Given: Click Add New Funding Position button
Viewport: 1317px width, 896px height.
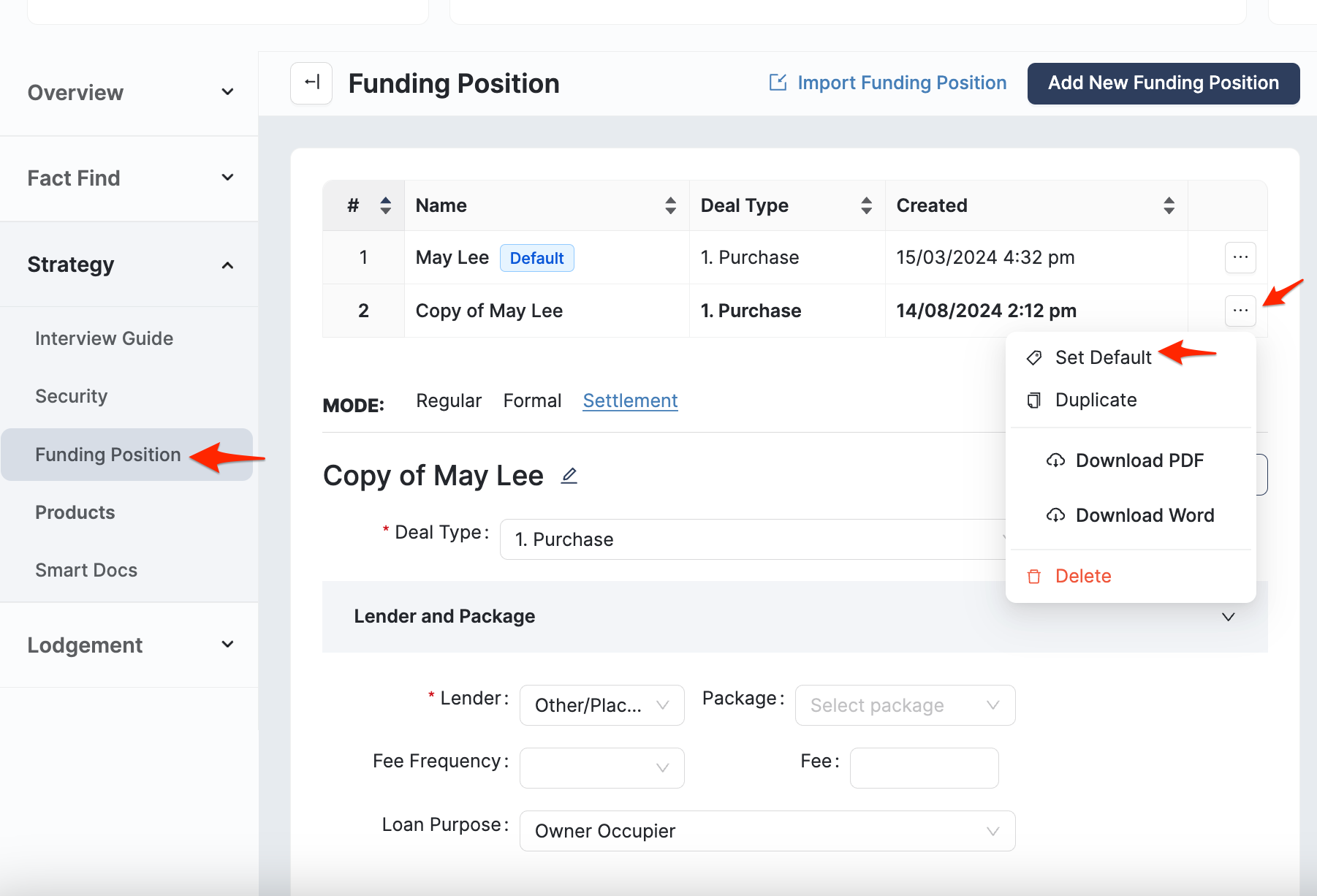Looking at the screenshot, I should [x=1163, y=83].
